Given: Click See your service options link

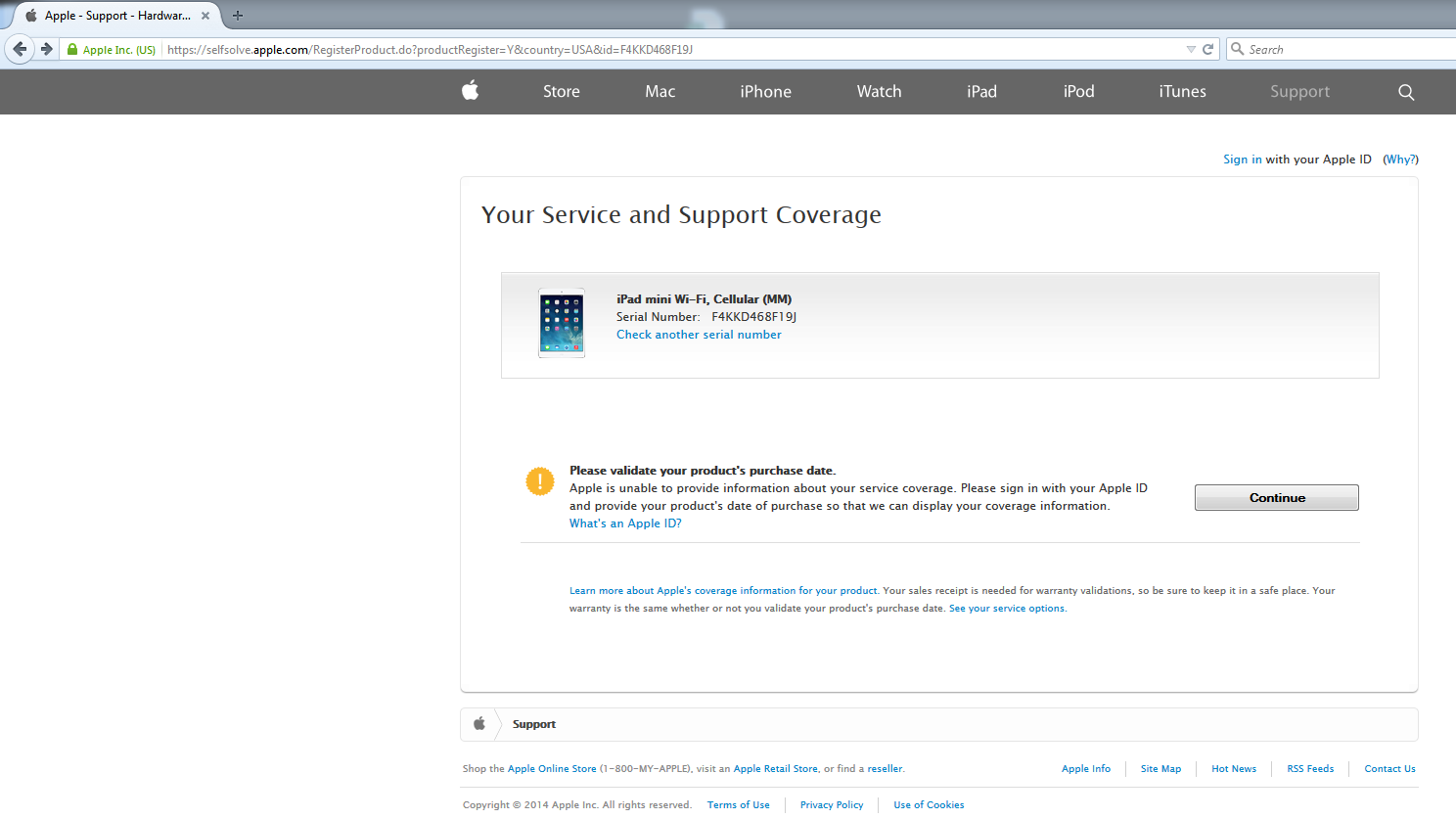Looking at the screenshot, I should tap(1007, 609).
